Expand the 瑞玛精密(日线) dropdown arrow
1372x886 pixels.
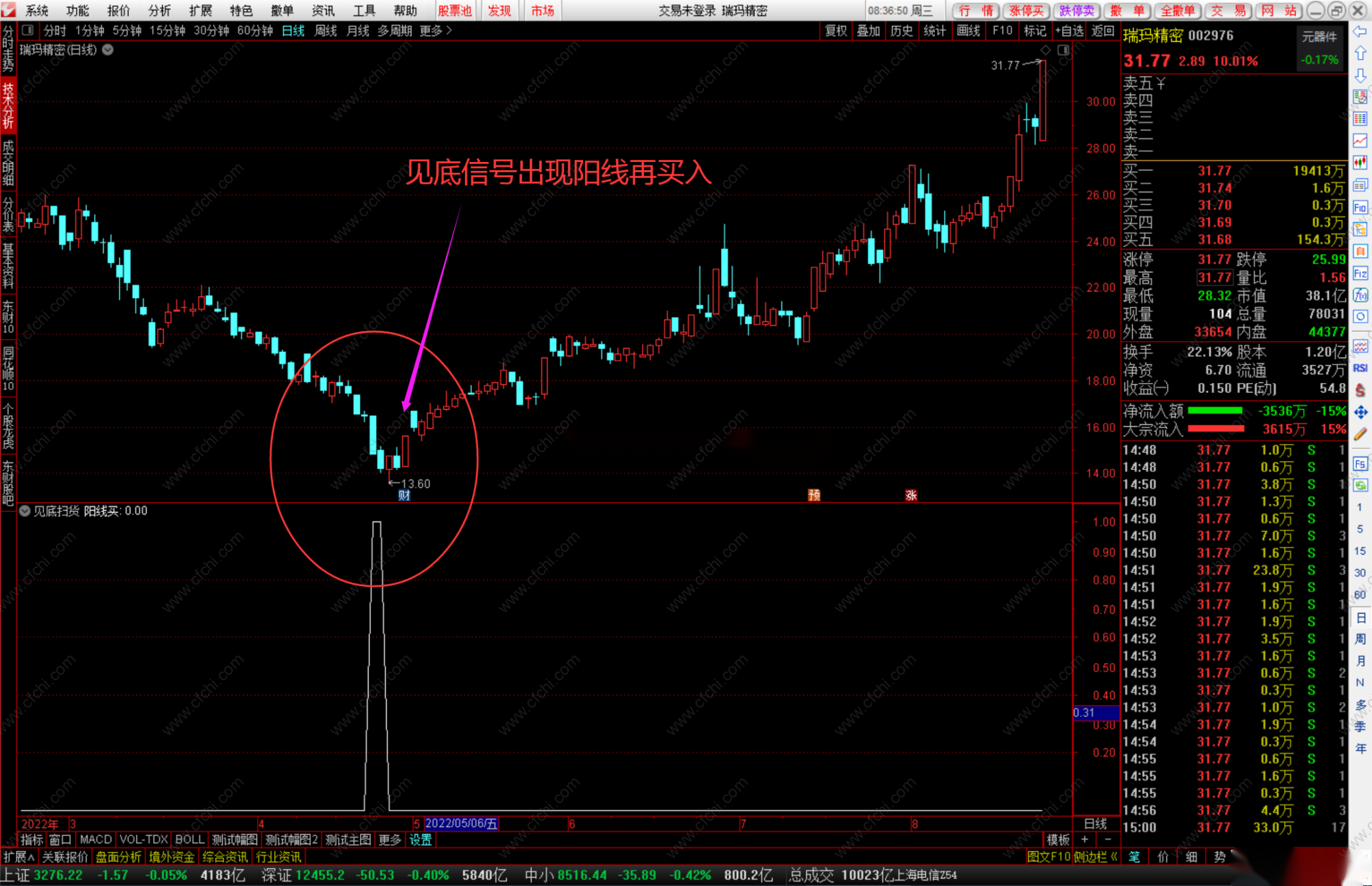(108, 49)
